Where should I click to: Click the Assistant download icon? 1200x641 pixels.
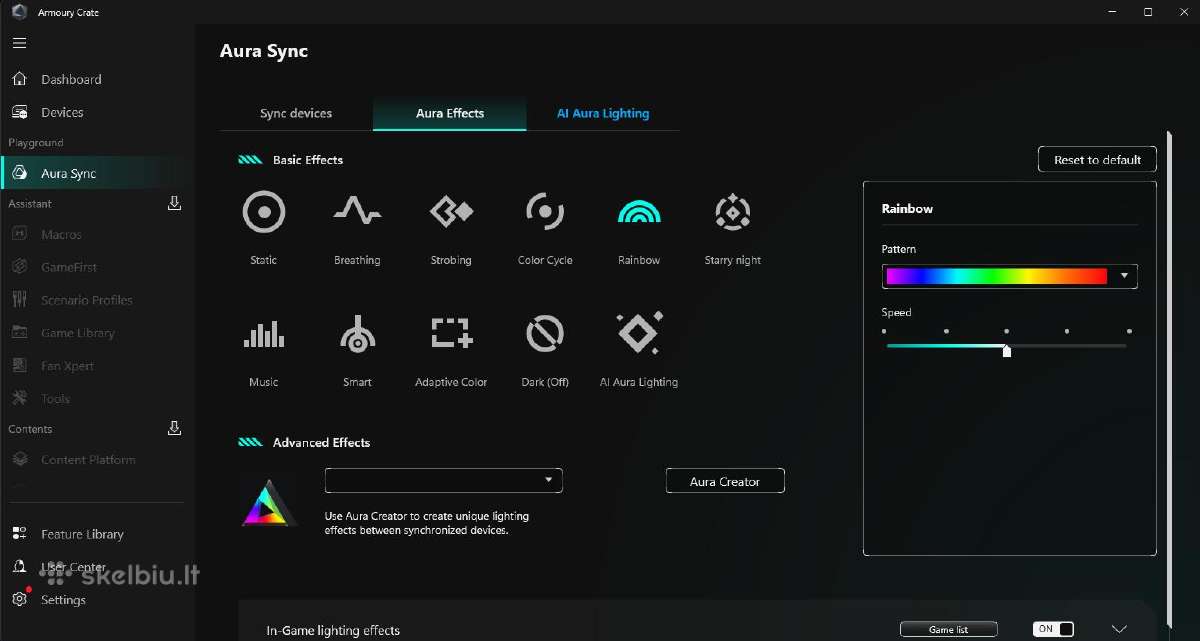tap(174, 203)
